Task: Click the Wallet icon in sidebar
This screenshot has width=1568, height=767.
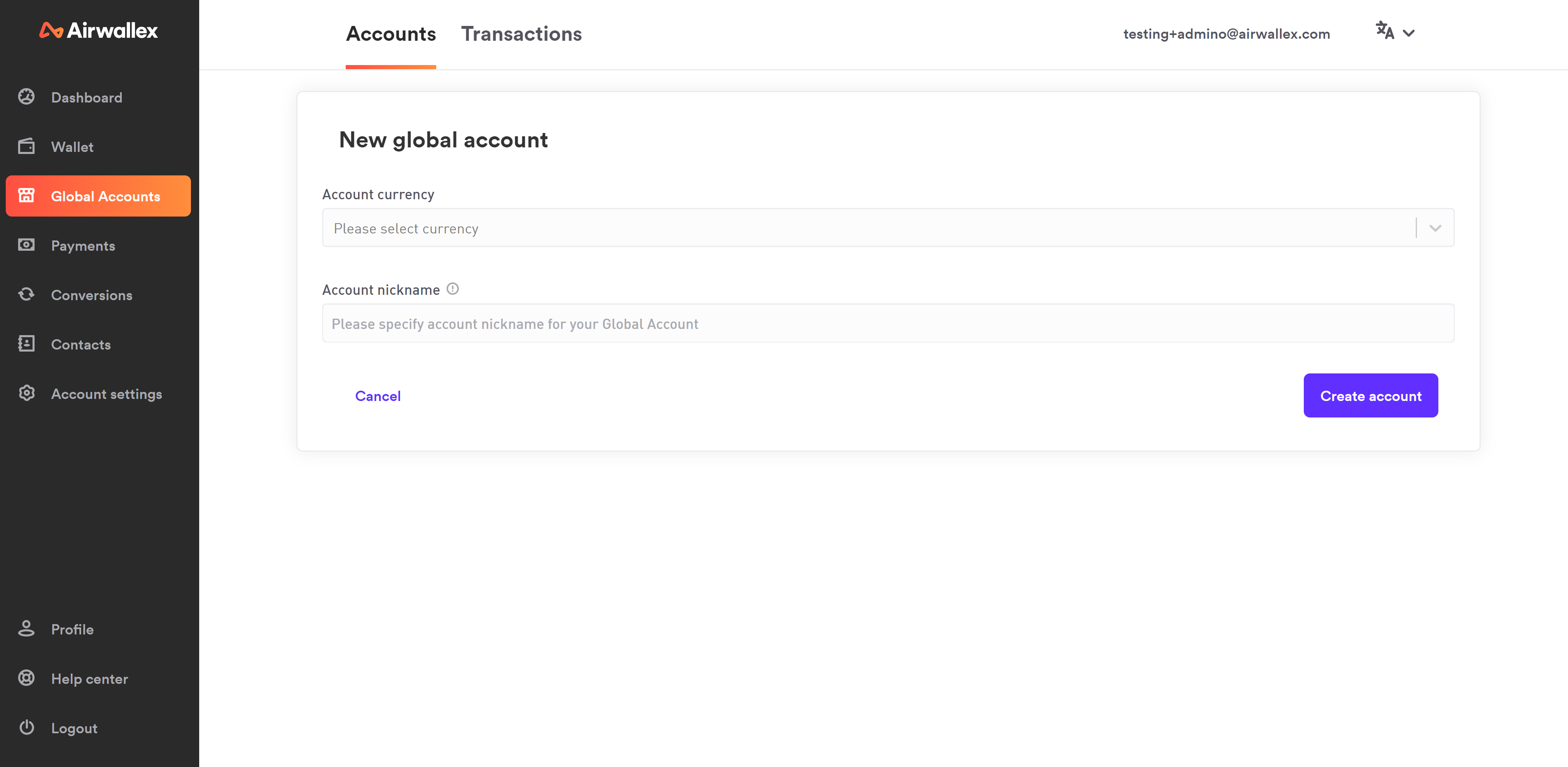Action: (x=26, y=146)
